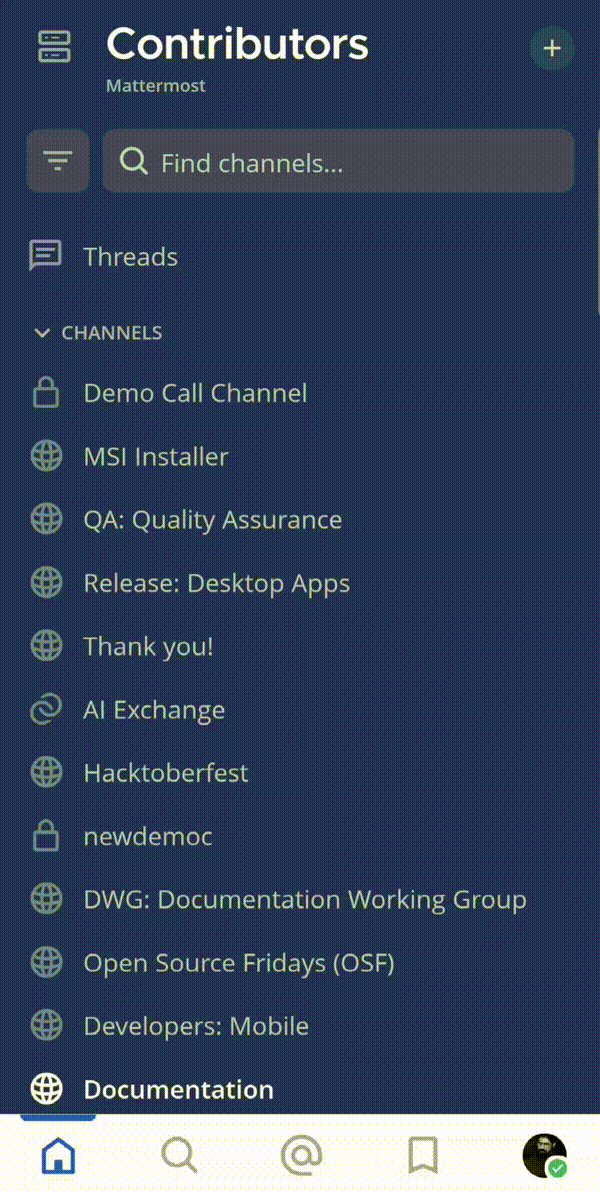The width and height of the screenshot is (600, 1192).
Task: Collapse the CHANNELS category chevron
Action: click(42, 333)
